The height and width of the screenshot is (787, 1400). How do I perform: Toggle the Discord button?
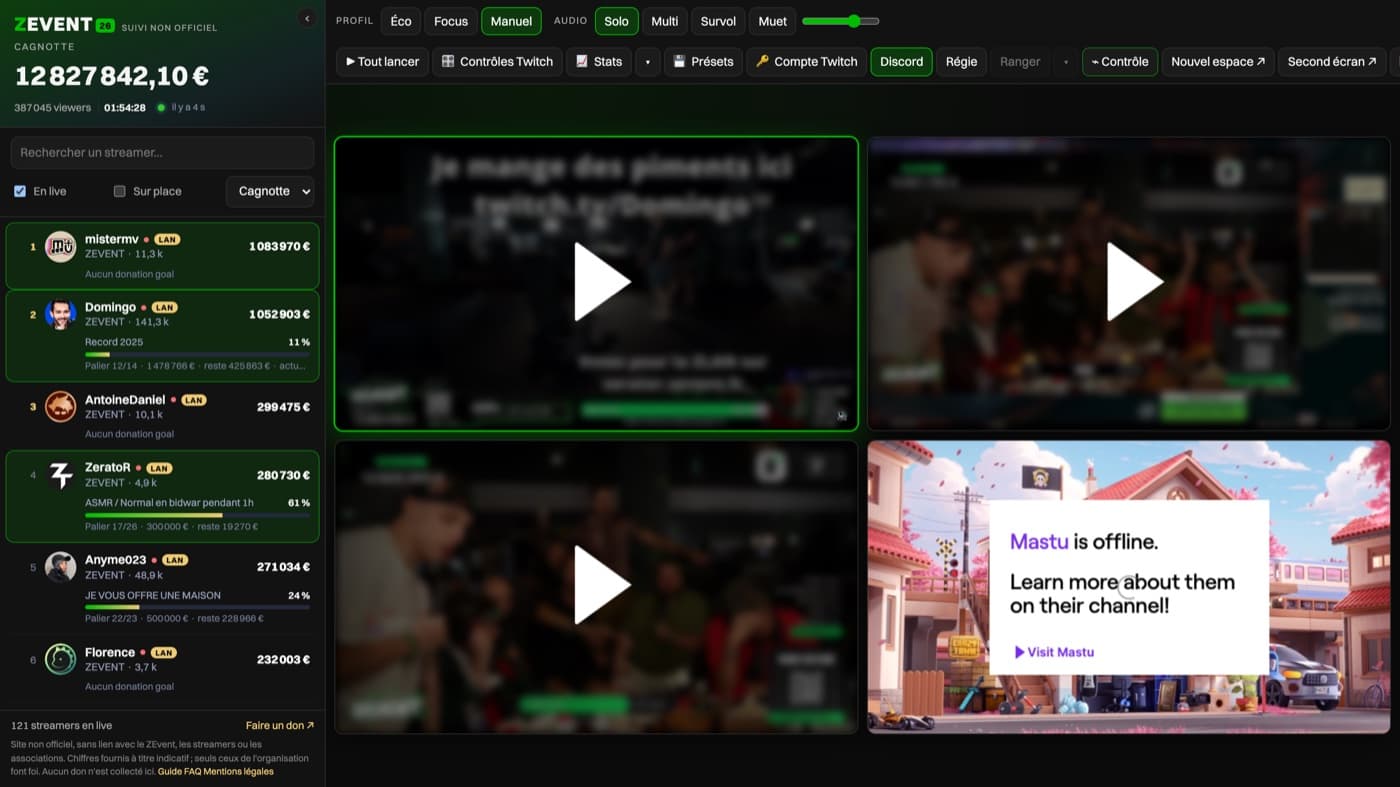click(901, 62)
